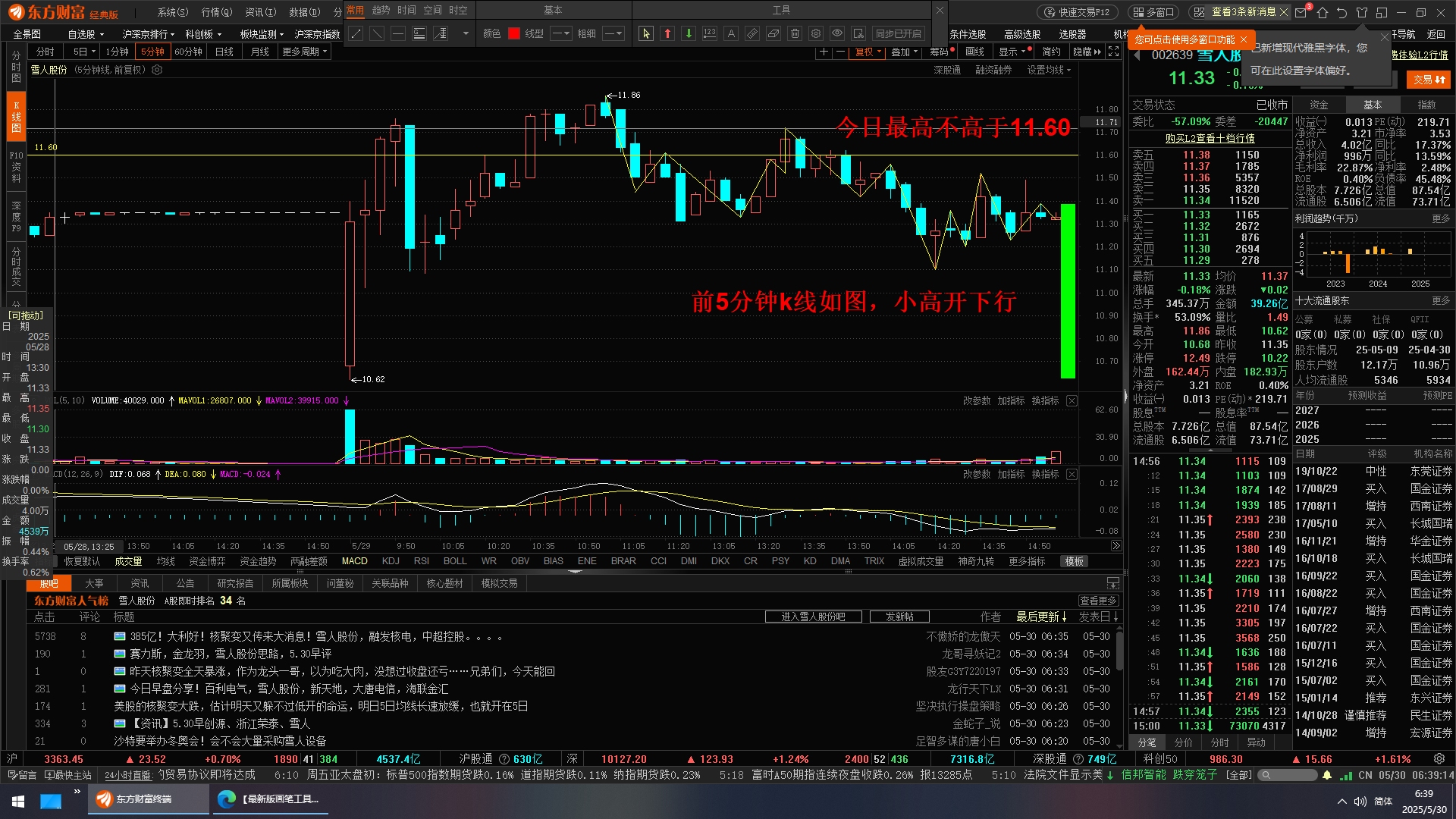Open the 系统(S) menu
The width and height of the screenshot is (1456, 819).
pyautogui.click(x=173, y=12)
